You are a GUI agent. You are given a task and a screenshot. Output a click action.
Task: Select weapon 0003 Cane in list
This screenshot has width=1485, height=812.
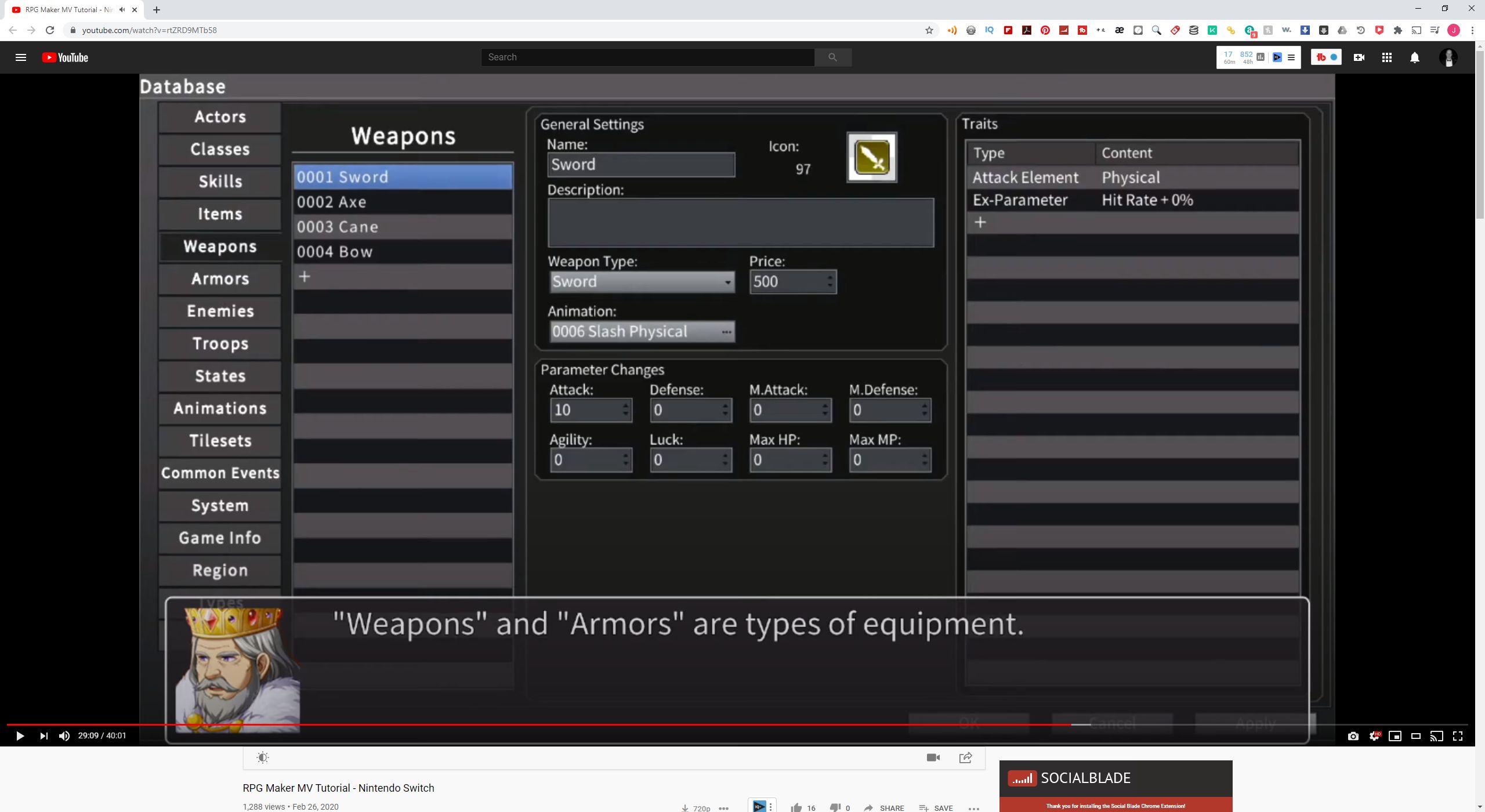coord(403,227)
